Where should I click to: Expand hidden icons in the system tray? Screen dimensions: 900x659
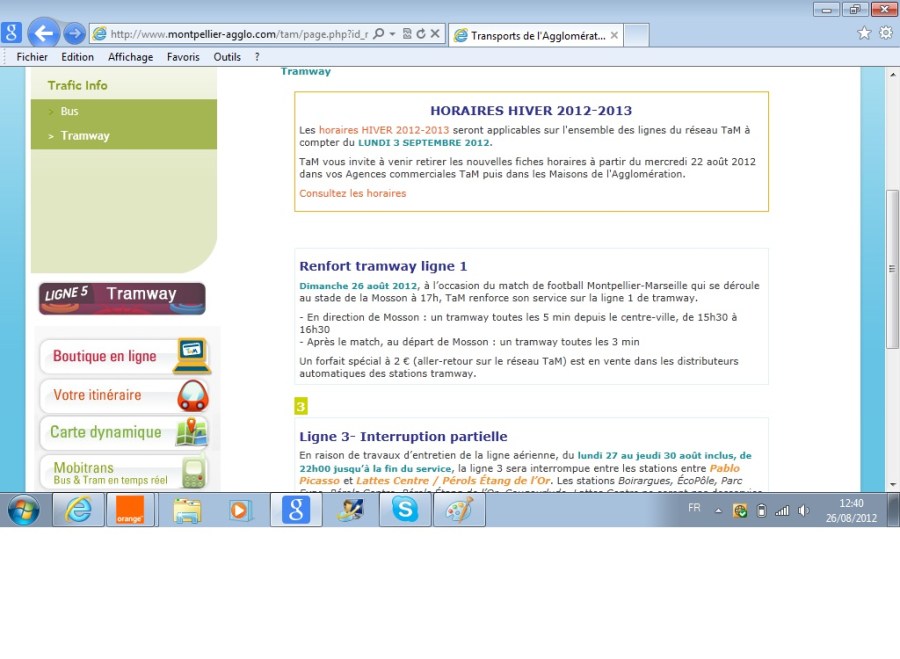point(718,510)
